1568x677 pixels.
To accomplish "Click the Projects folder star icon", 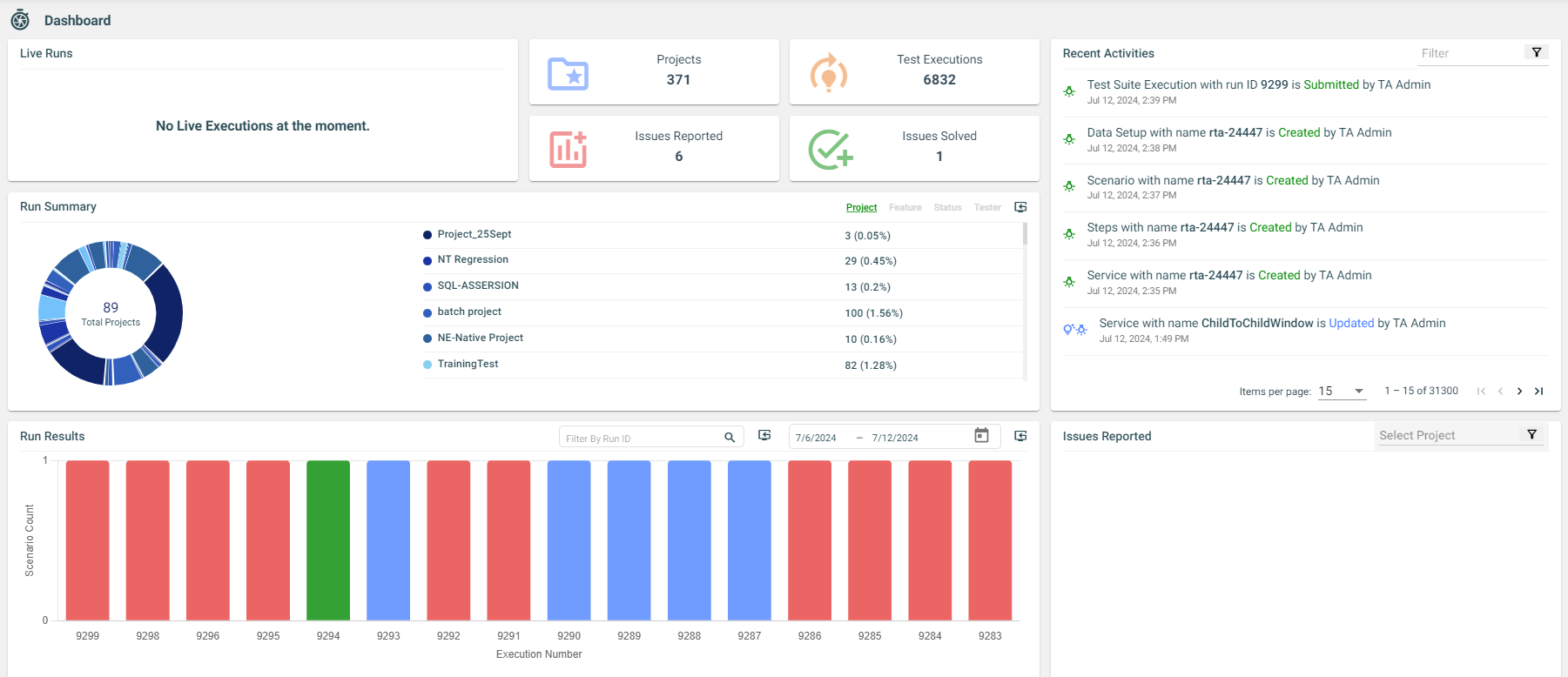I will click(x=568, y=74).
